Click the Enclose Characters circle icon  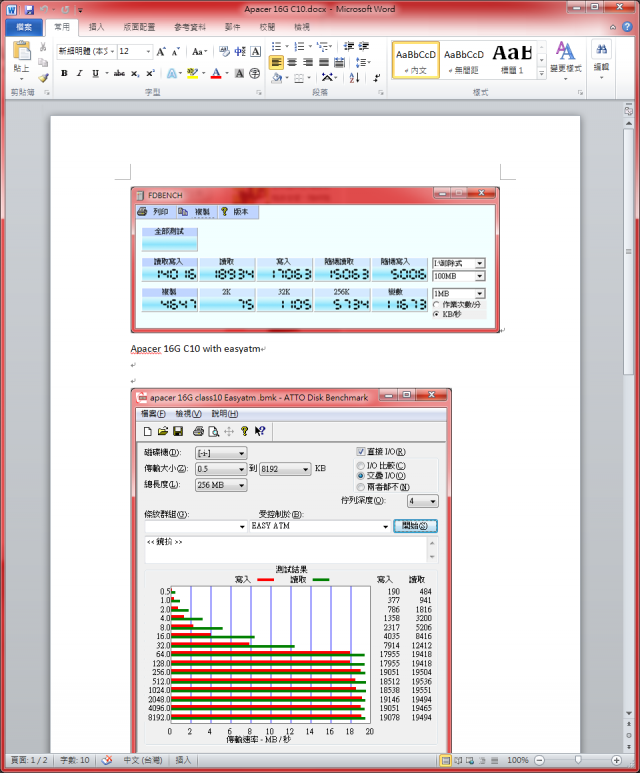click(x=255, y=74)
